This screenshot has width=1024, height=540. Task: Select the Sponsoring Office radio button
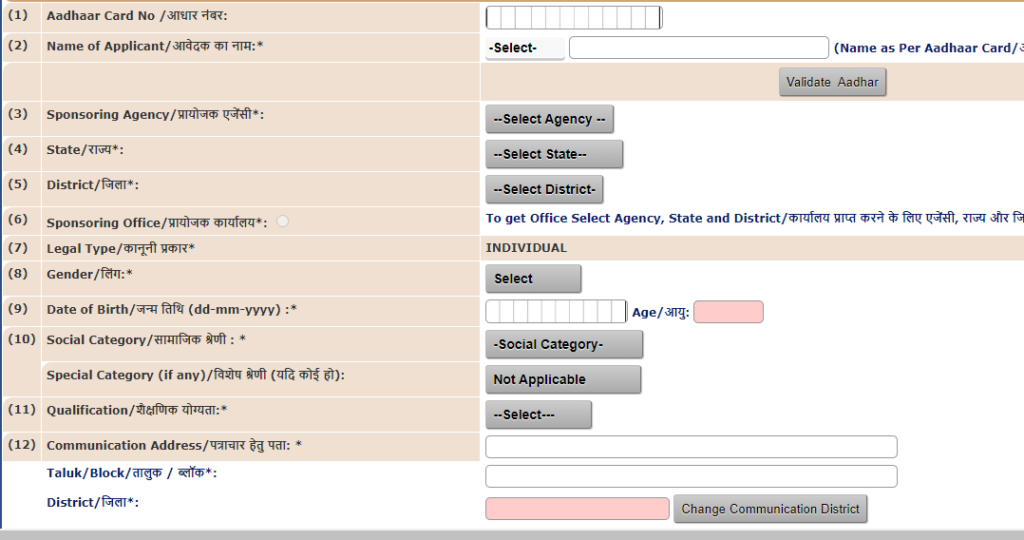[x=282, y=221]
